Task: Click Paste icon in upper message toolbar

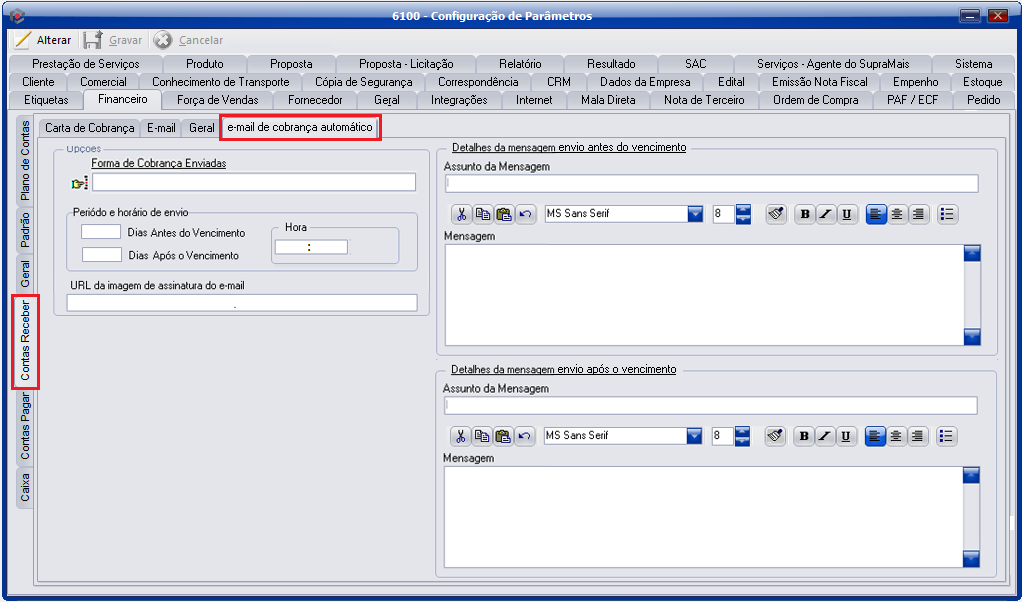Action: (504, 214)
